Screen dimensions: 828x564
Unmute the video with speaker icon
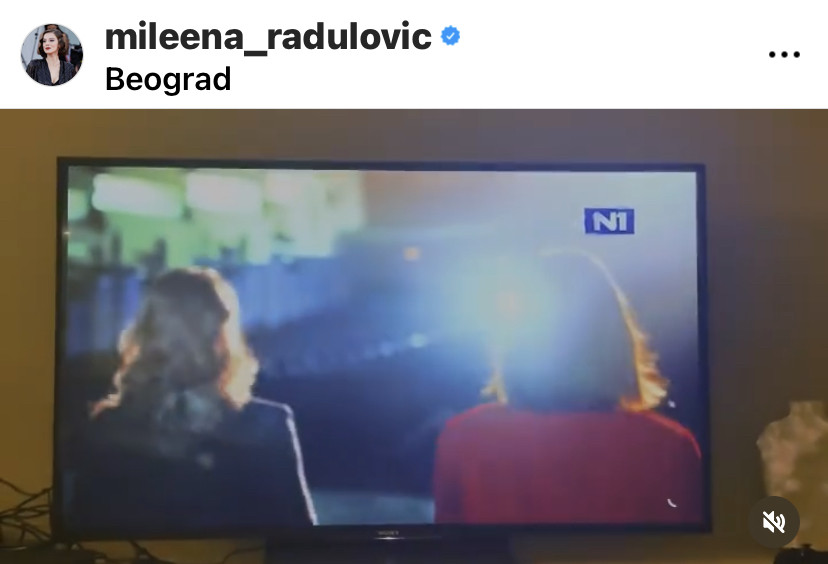coord(774,522)
